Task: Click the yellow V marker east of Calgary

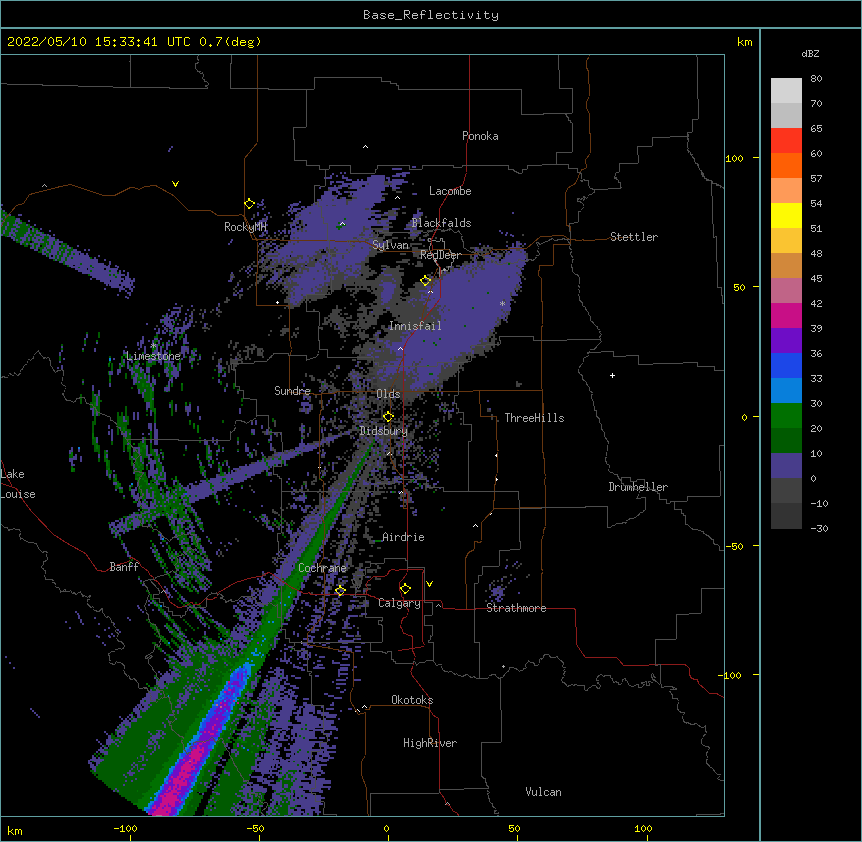Action: tap(429, 584)
